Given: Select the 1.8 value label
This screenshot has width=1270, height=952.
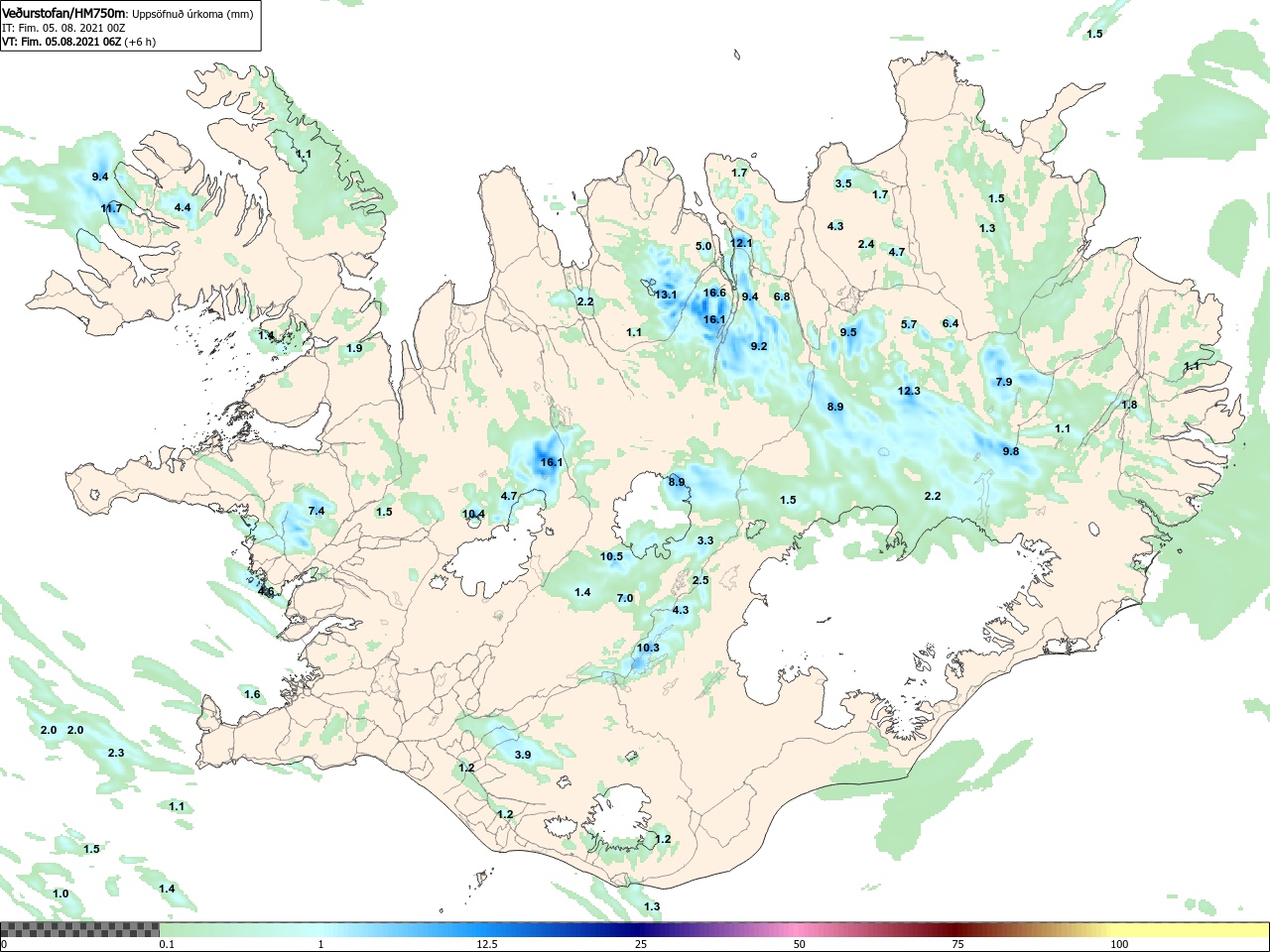Looking at the screenshot, I should [1129, 405].
